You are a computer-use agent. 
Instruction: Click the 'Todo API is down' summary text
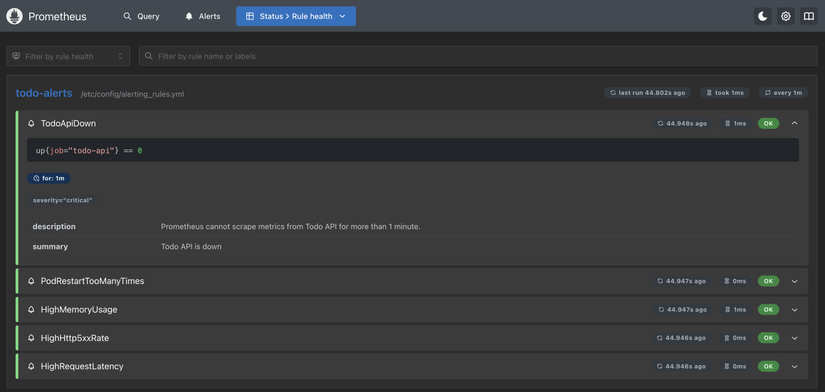pos(191,247)
